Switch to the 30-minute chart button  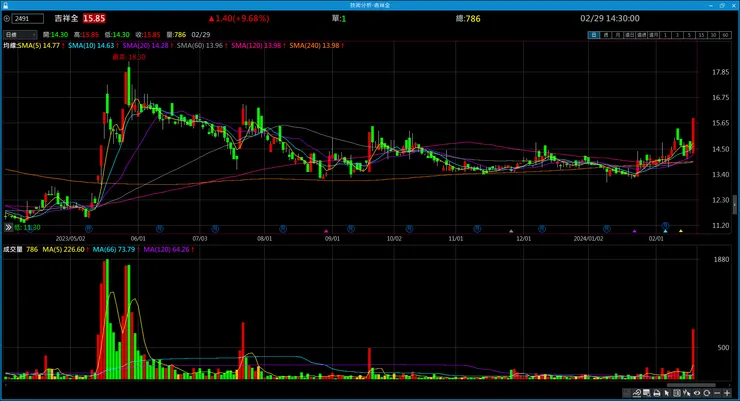pyautogui.click(x=714, y=35)
